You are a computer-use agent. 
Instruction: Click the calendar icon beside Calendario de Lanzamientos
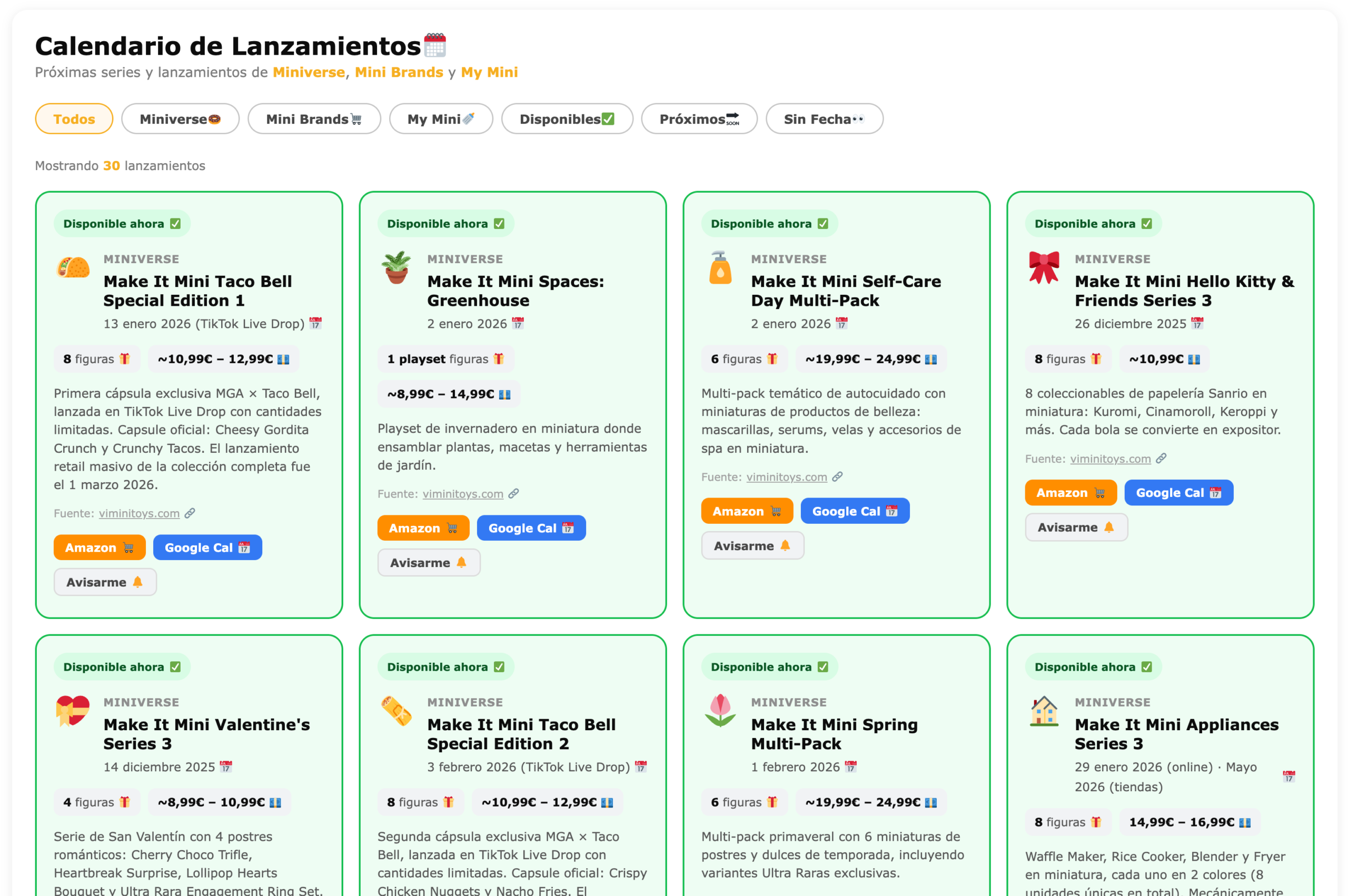pyautogui.click(x=435, y=46)
